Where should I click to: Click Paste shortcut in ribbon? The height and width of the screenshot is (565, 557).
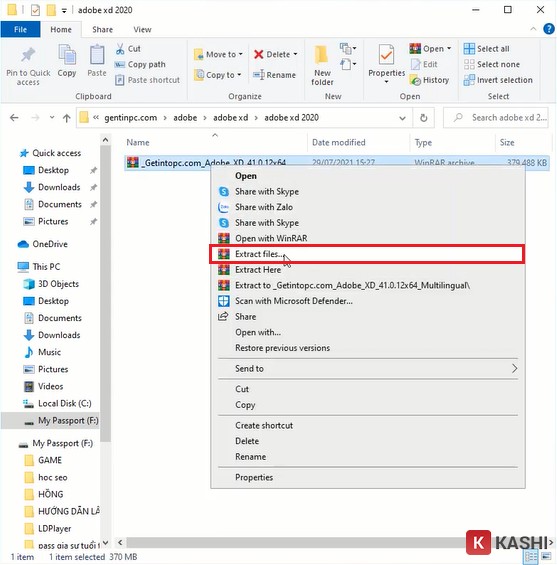tap(147, 80)
